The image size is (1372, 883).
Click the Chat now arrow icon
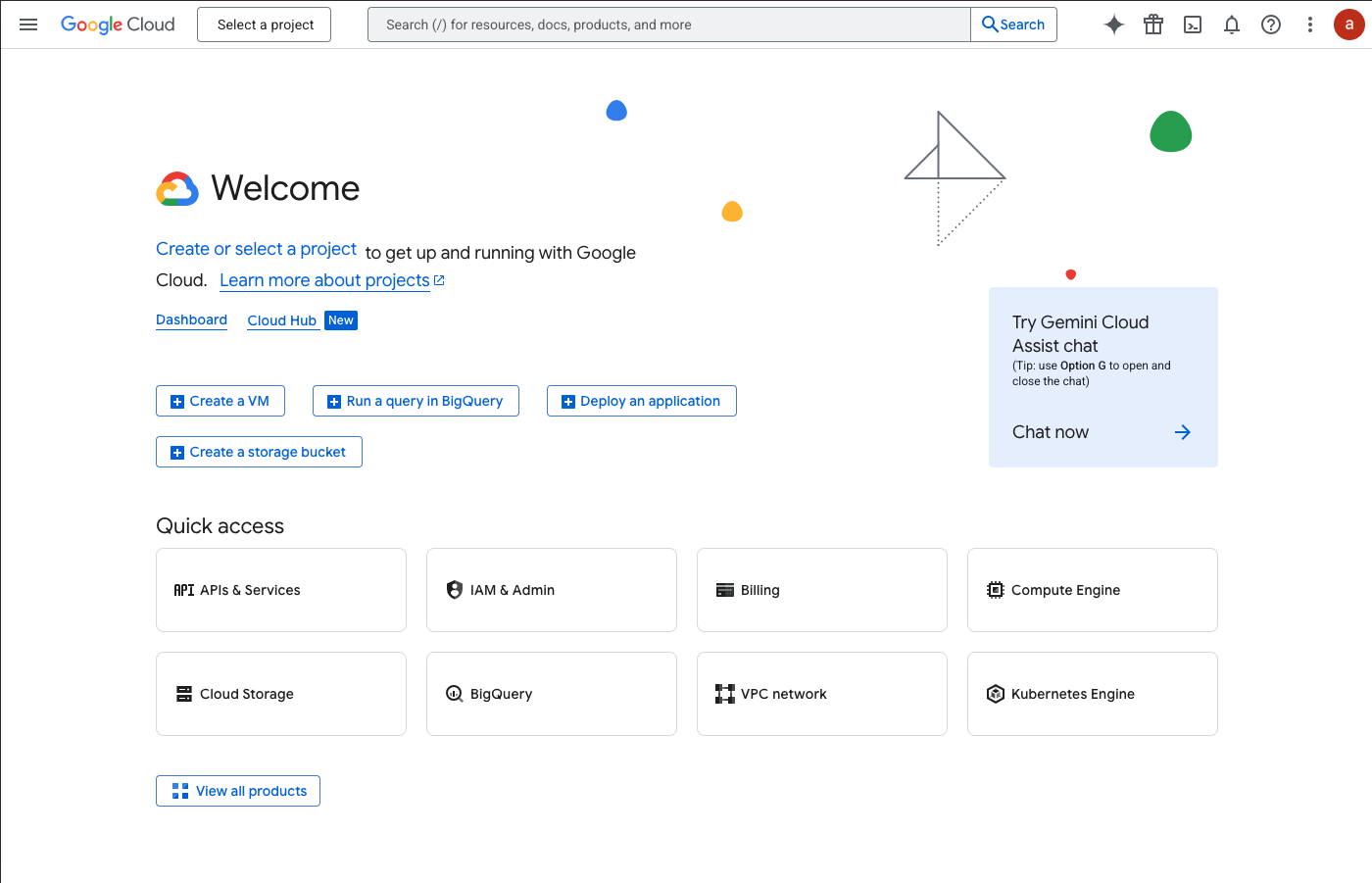(1183, 432)
